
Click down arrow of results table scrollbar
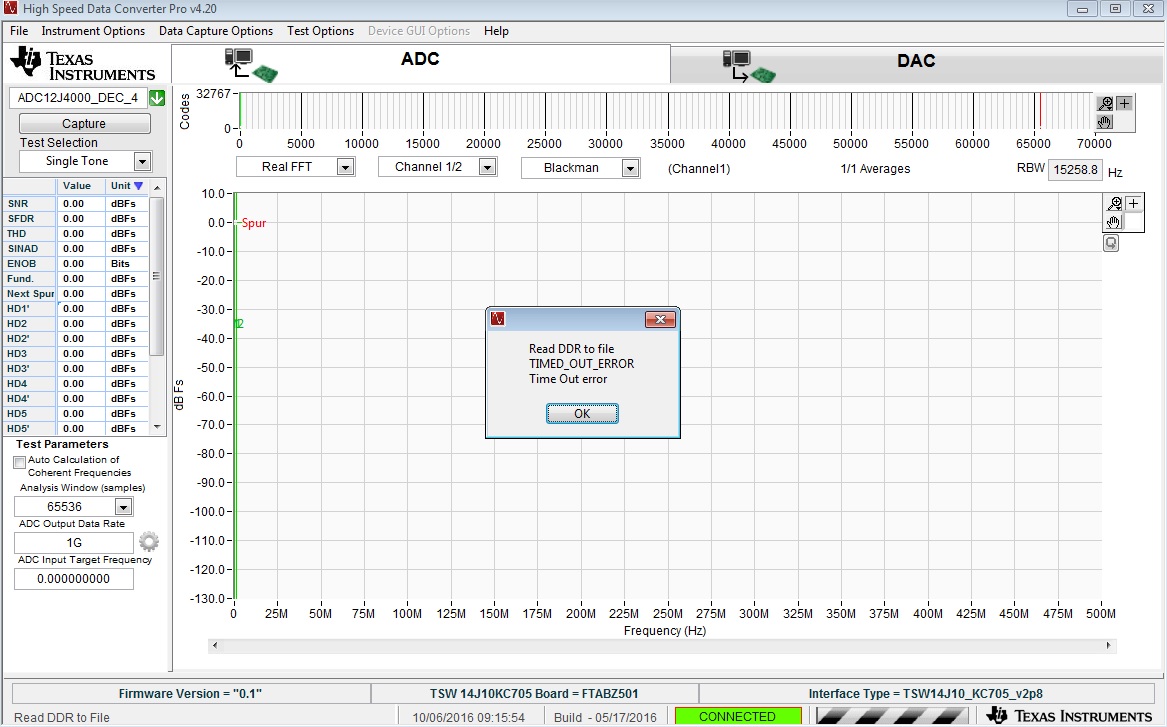156,427
